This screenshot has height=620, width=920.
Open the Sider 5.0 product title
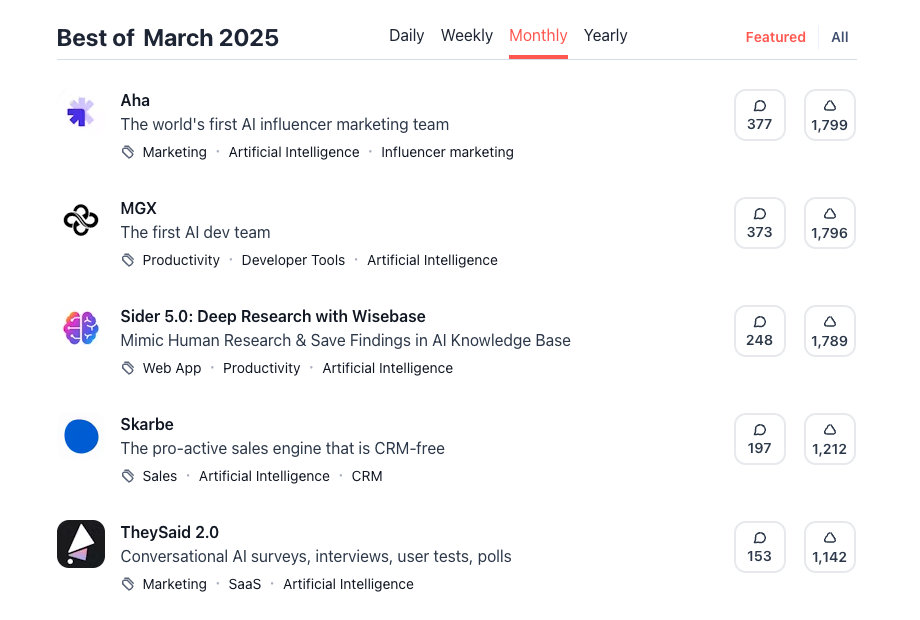pos(273,317)
